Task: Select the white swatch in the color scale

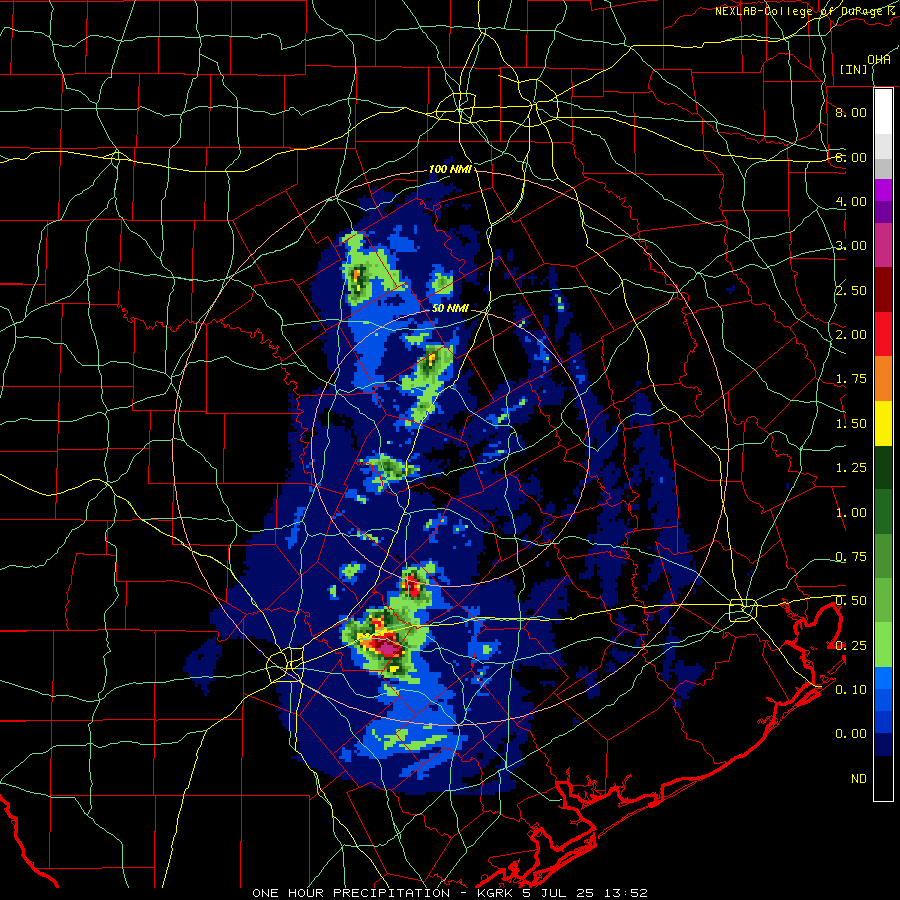Action: pyautogui.click(x=883, y=112)
